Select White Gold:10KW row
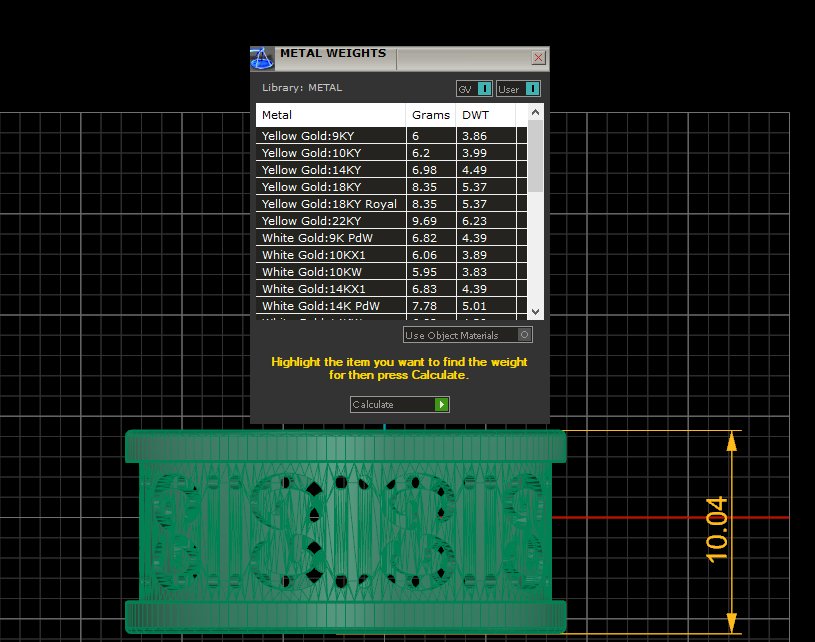This screenshot has height=642, width=815. (x=391, y=272)
